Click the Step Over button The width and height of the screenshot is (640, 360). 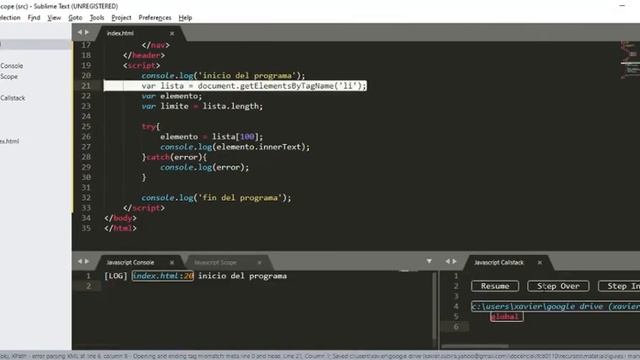[x=558, y=286]
